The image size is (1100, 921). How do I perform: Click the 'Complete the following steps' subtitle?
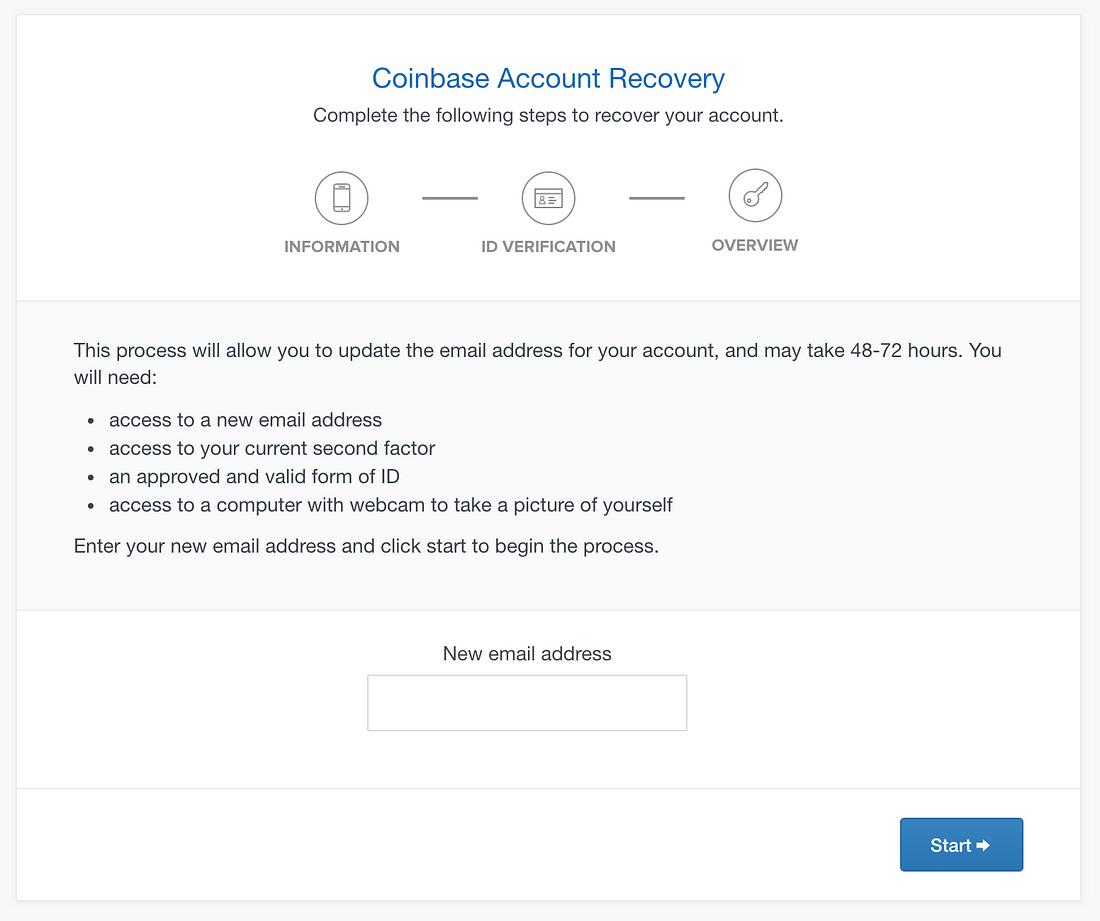point(549,115)
